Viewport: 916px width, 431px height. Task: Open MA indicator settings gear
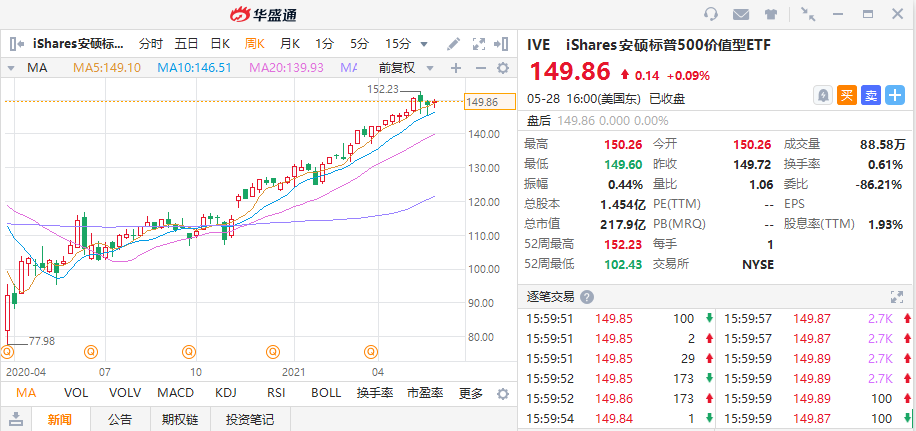502,68
